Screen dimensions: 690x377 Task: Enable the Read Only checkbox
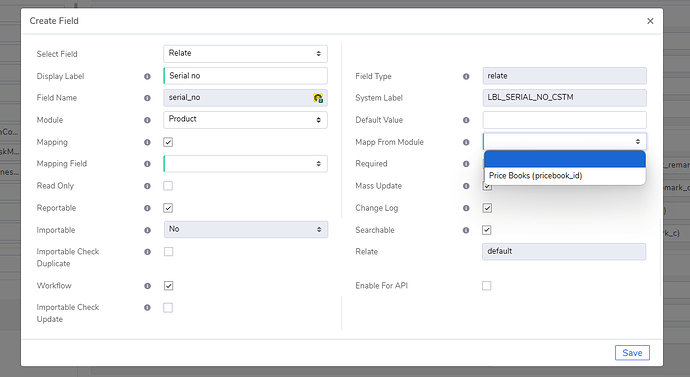point(168,186)
